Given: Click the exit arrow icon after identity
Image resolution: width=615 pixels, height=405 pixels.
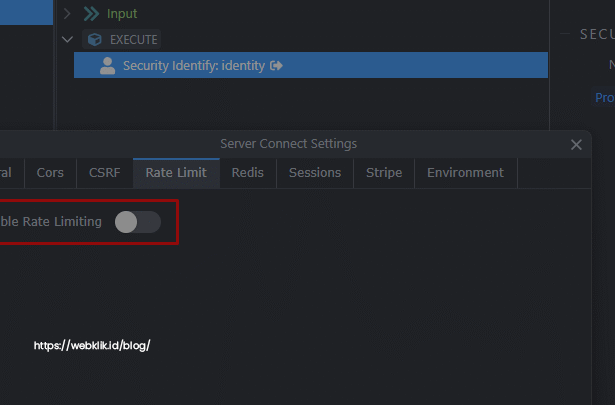Looking at the screenshot, I should point(276,65).
